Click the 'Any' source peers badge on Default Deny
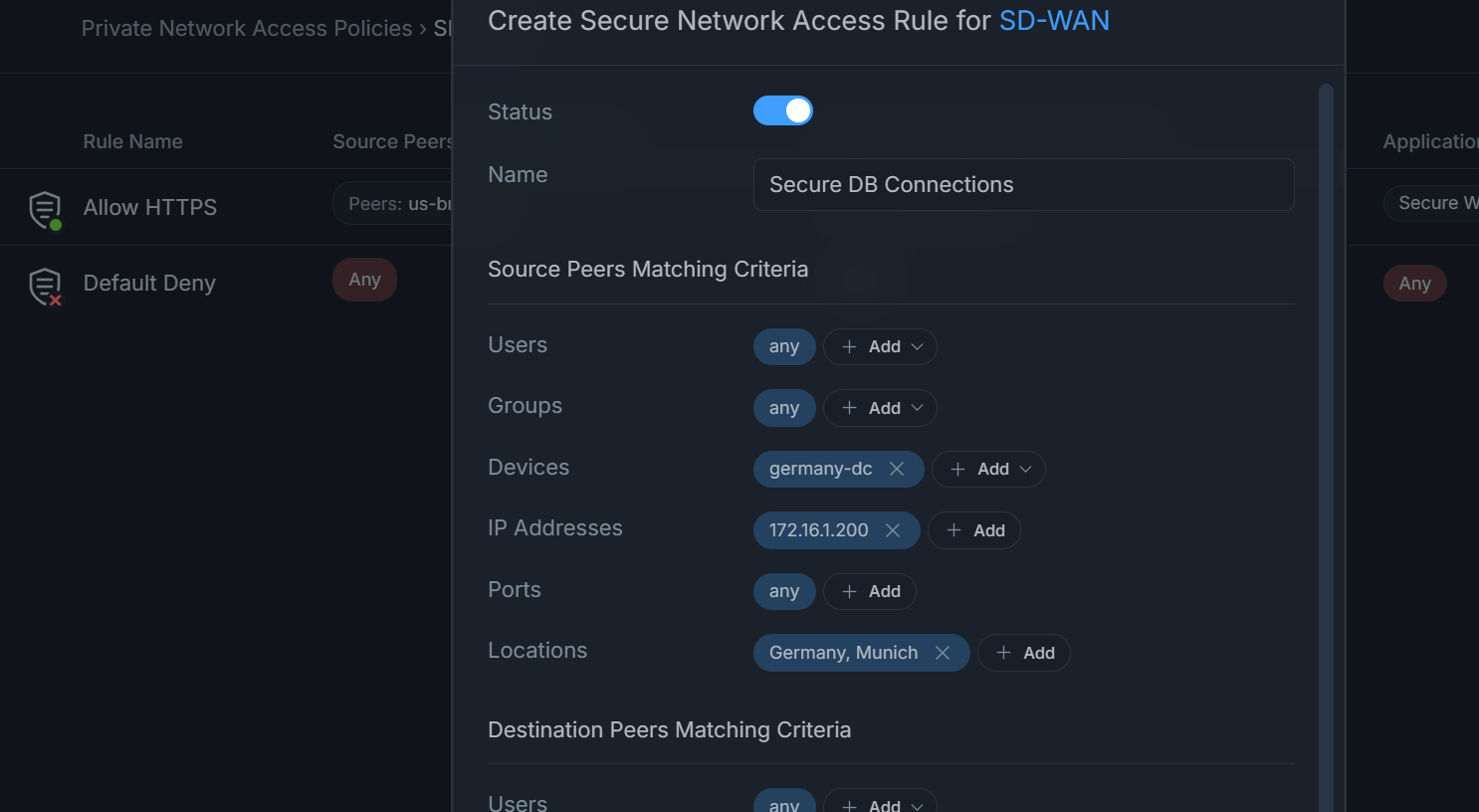Viewport: 1479px width, 812px height. click(364, 280)
